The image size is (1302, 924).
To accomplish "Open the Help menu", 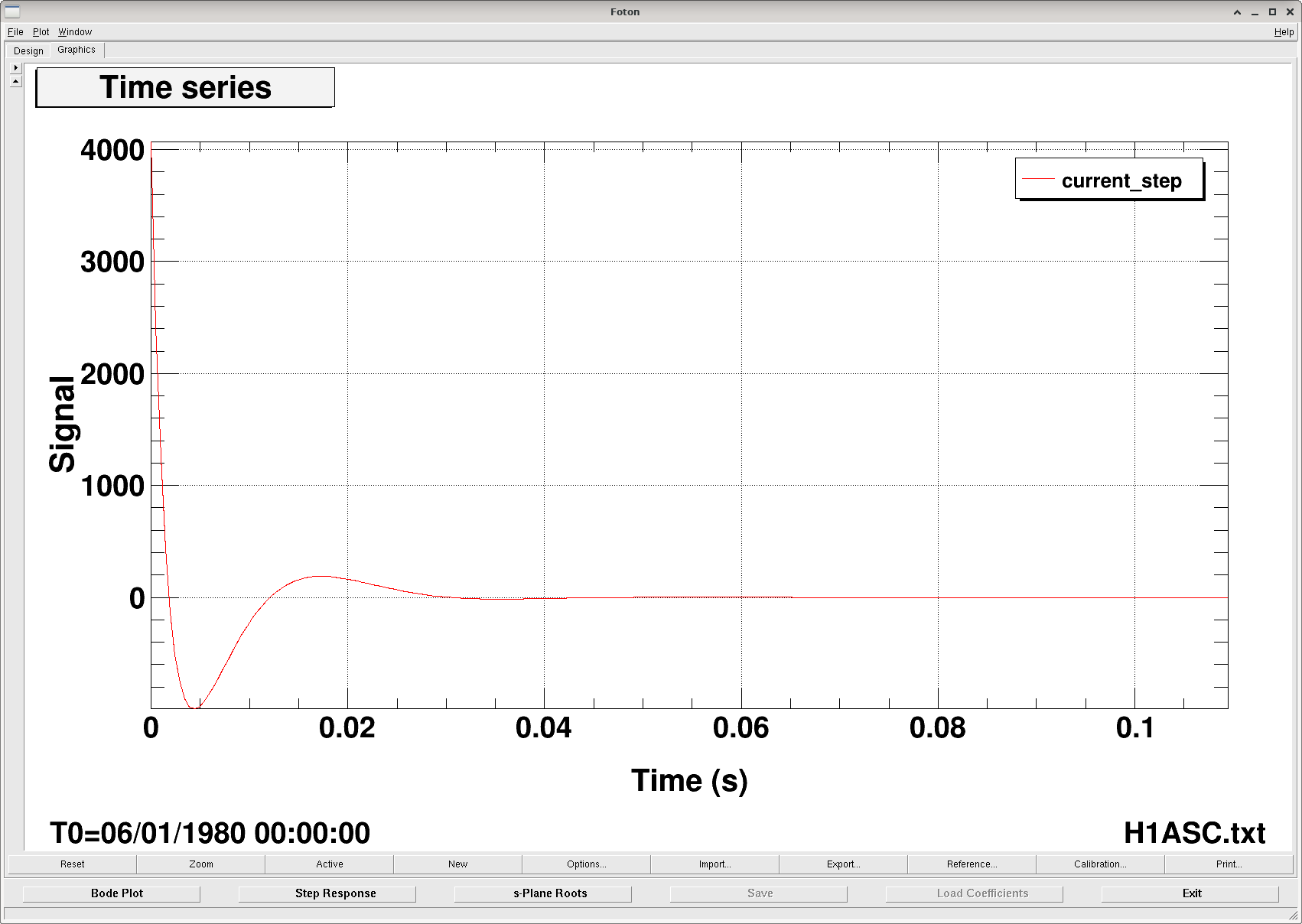I will click(x=1284, y=32).
